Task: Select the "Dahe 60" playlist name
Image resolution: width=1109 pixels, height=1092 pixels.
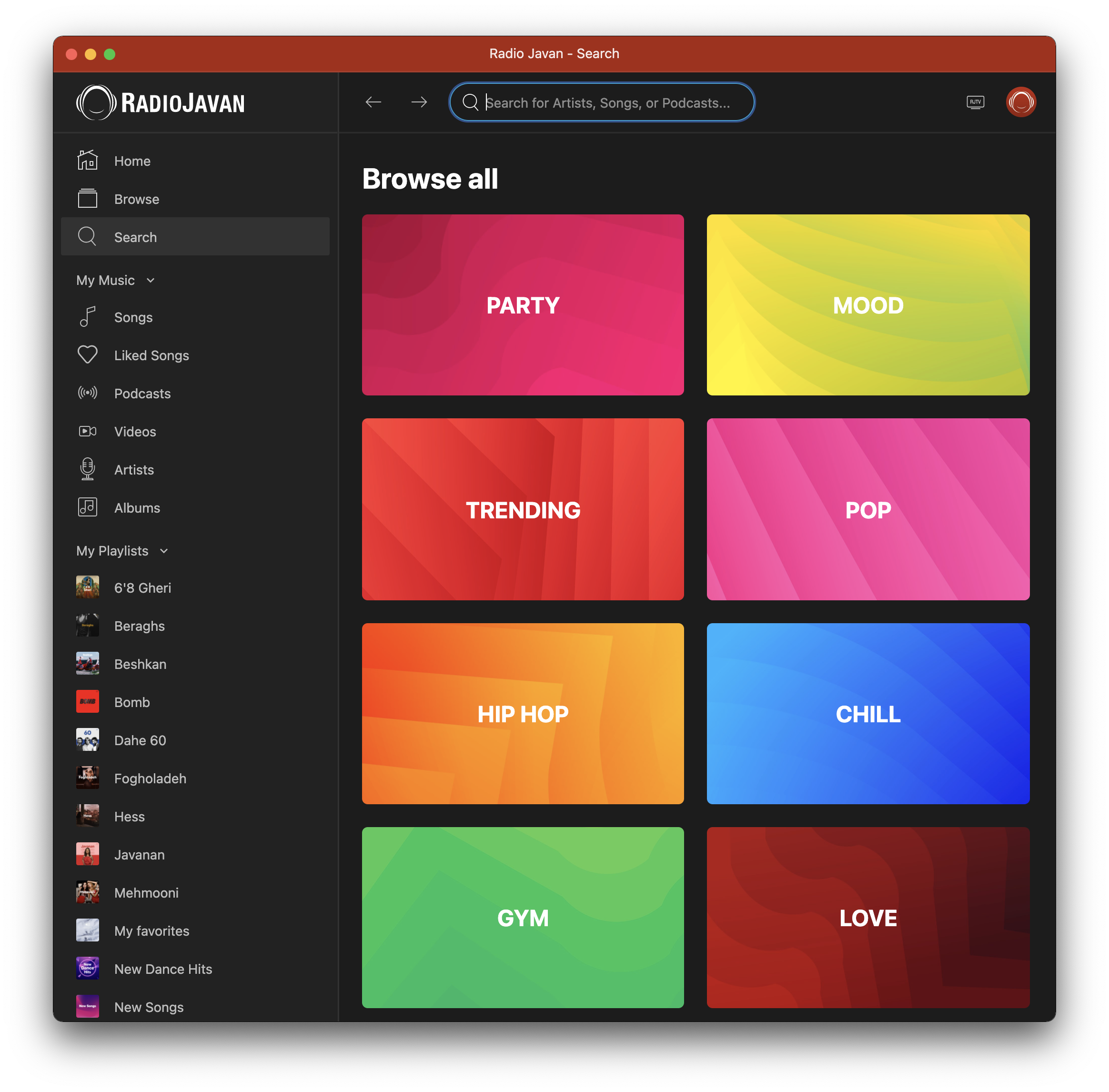Action: click(x=140, y=740)
